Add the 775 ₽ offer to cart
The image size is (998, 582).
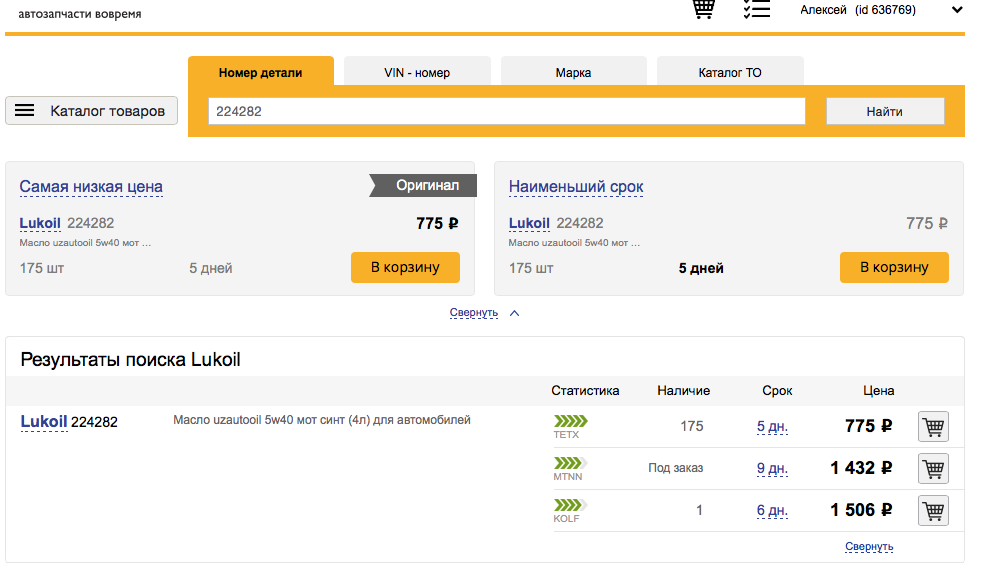933,427
